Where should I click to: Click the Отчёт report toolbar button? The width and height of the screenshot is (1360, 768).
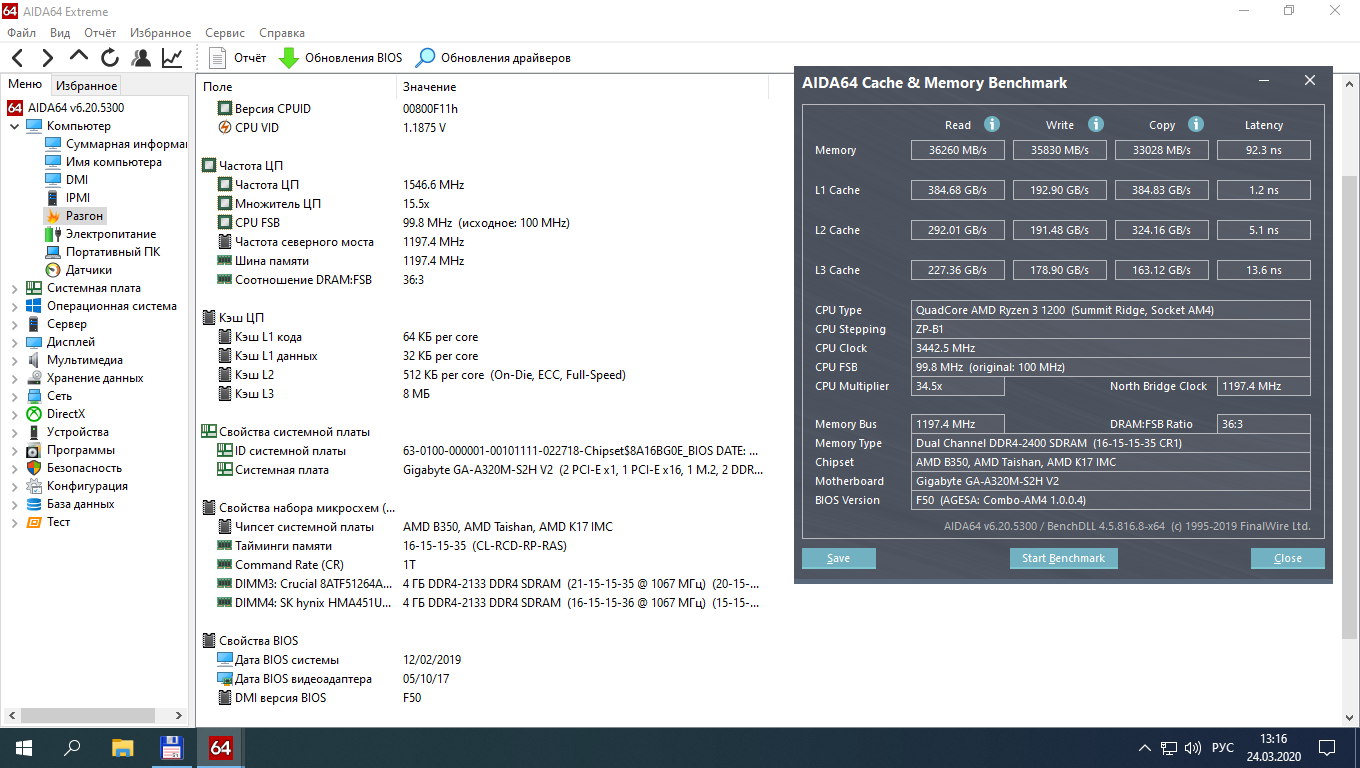click(238, 58)
